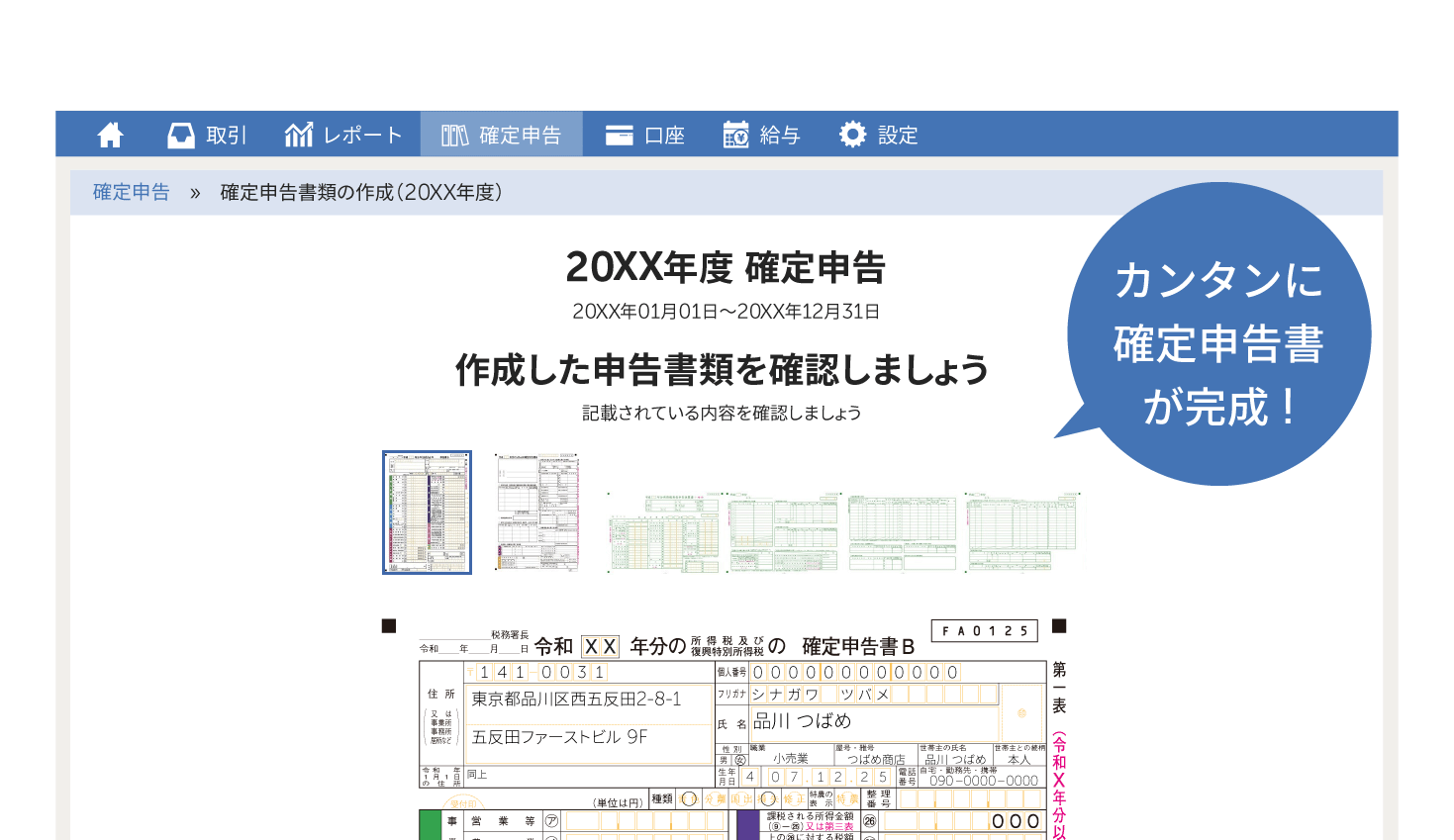The image size is (1454, 840).
Task: Show the second document page thumbnail
Action: [536, 512]
